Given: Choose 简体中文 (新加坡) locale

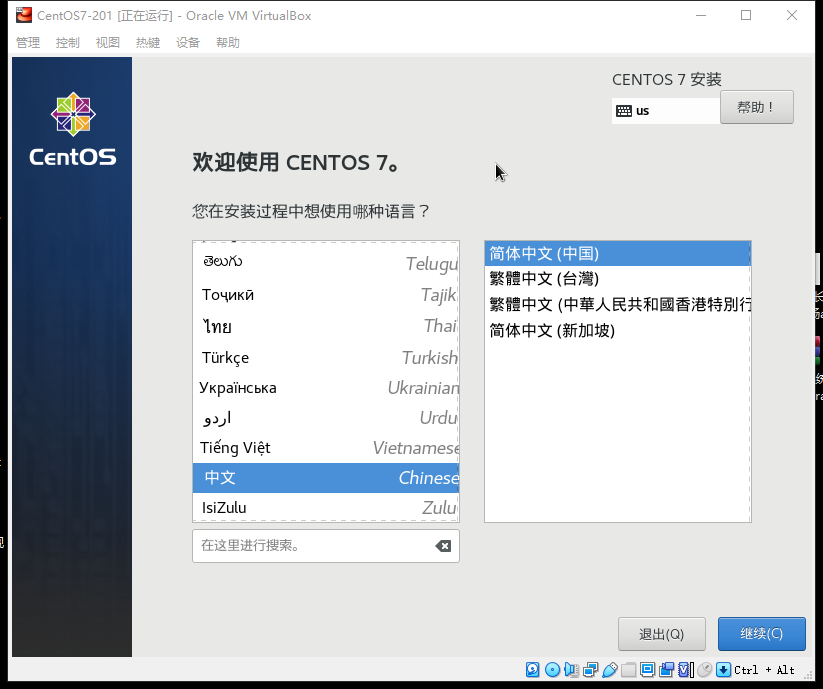Looking at the screenshot, I should coord(617,331).
